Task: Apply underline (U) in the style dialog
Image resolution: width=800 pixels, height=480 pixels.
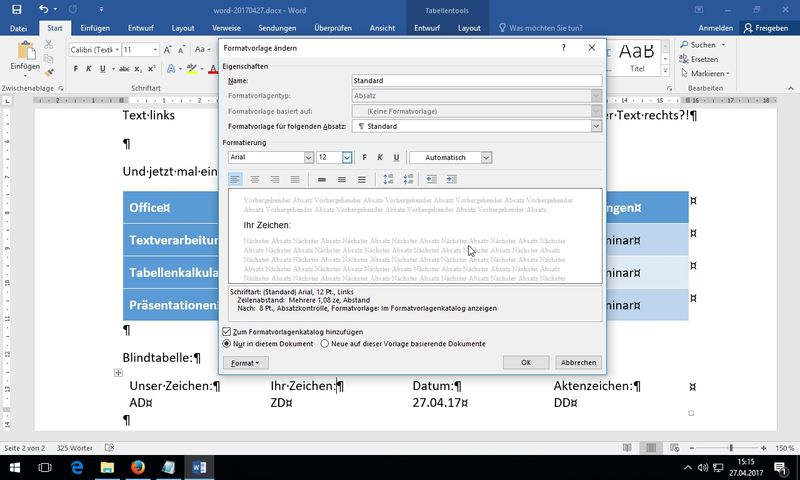Action: coord(396,157)
